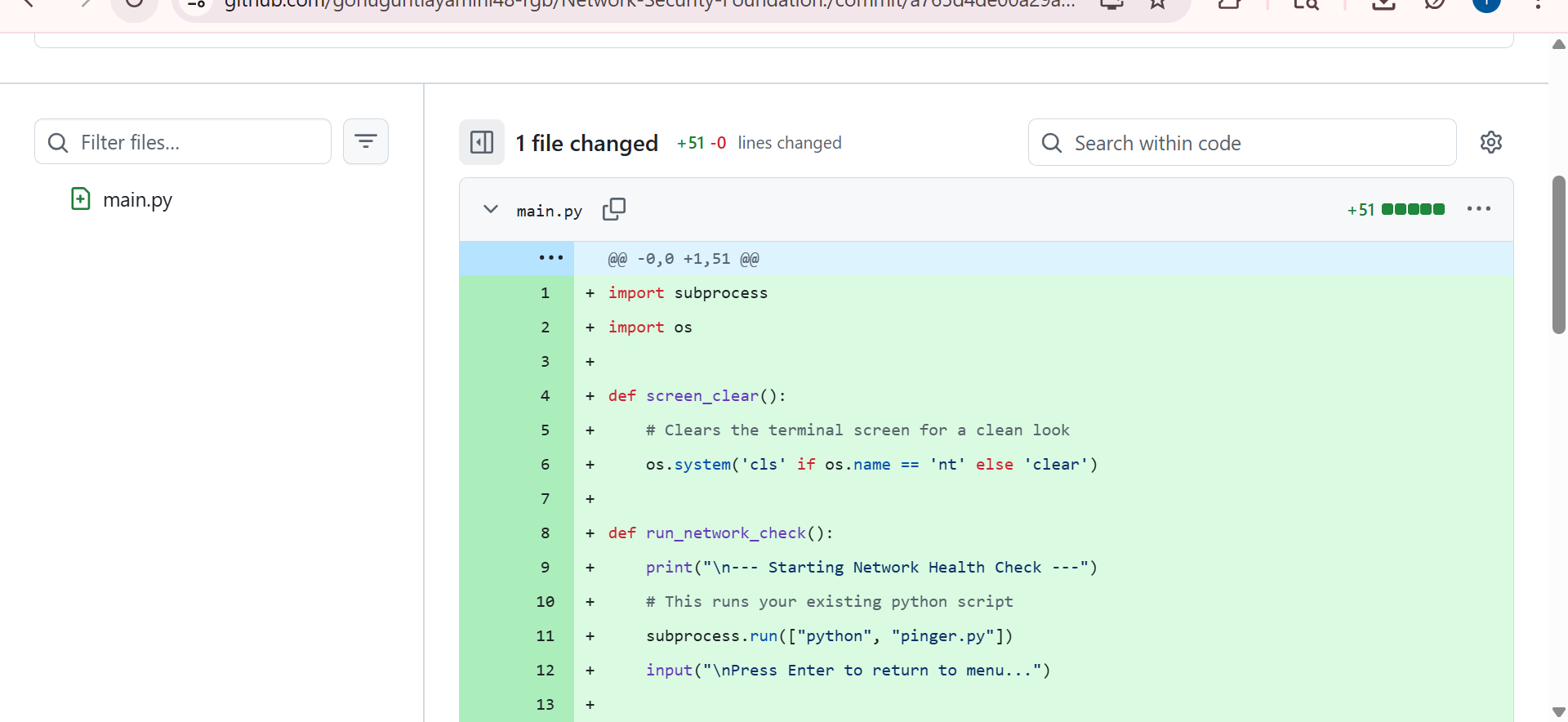Open the file filter options button

pyautogui.click(x=366, y=141)
